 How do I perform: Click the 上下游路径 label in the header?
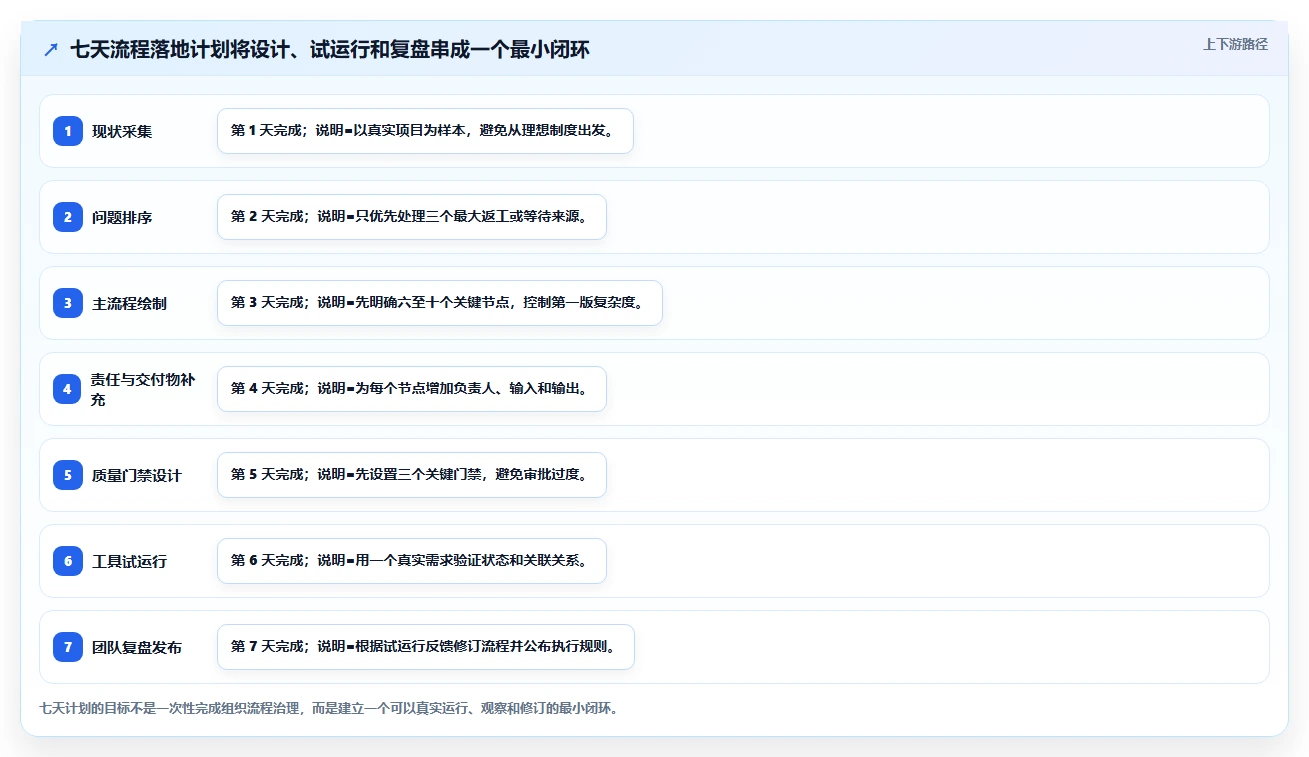[1235, 44]
